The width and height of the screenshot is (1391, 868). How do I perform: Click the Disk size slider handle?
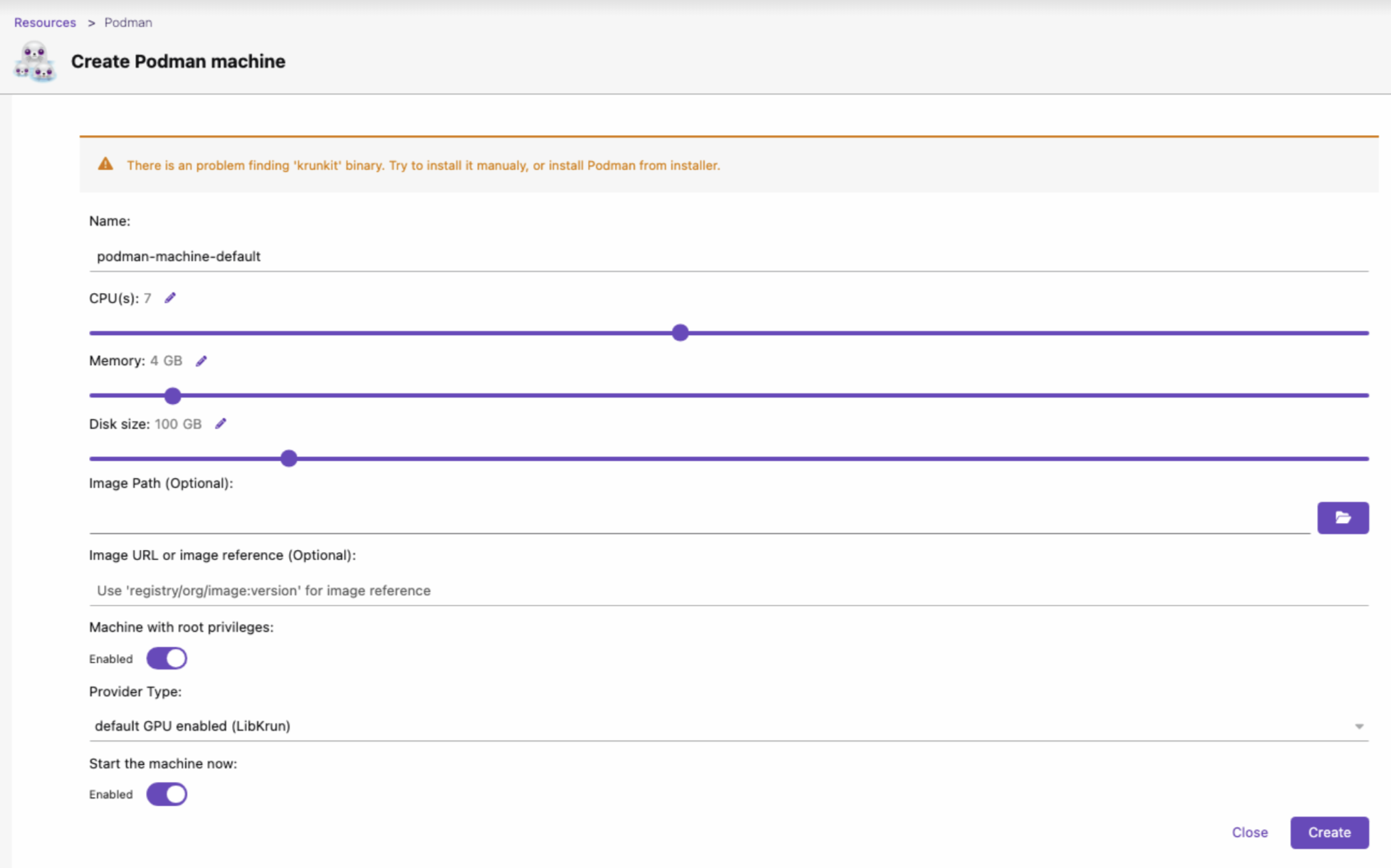coord(288,458)
